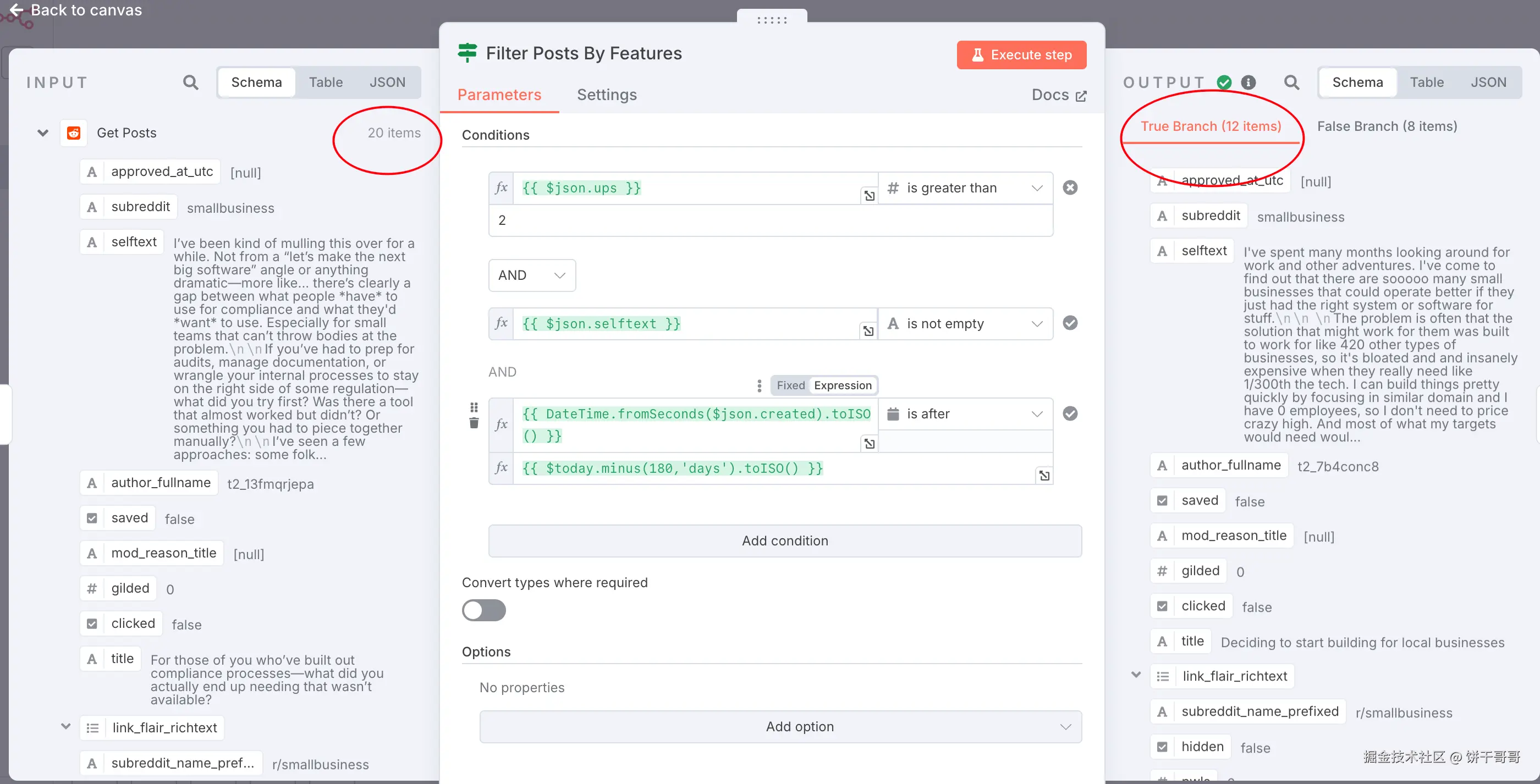Click the panel drag handle at top
1540x784 pixels.
tap(772, 20)
